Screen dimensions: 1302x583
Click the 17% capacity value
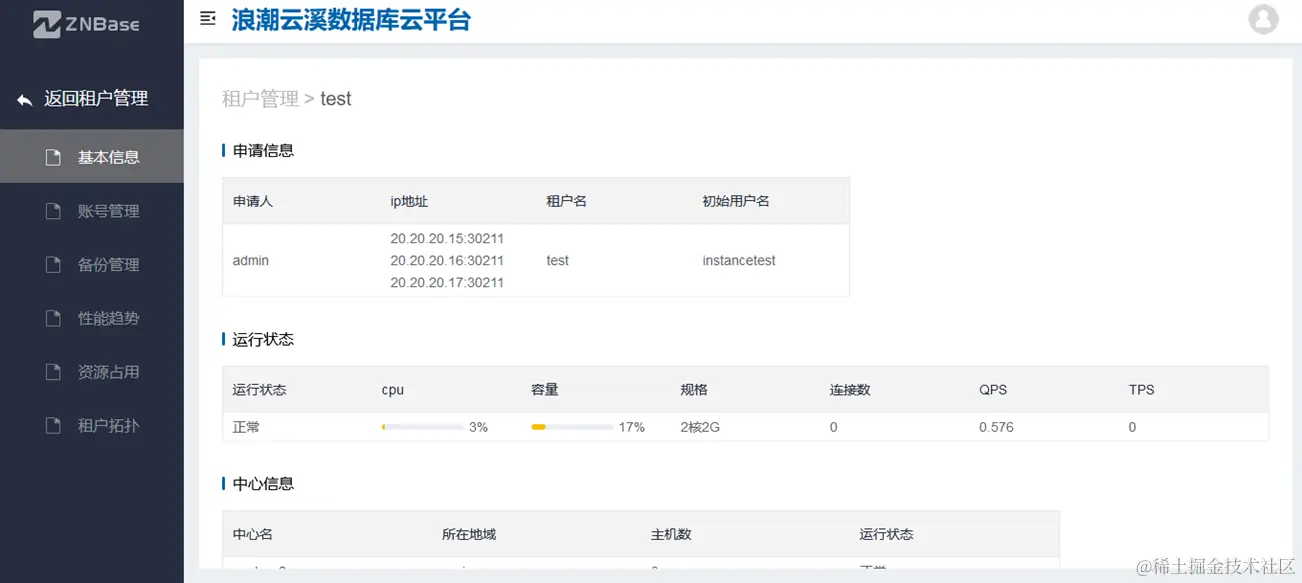coord(632,427)
